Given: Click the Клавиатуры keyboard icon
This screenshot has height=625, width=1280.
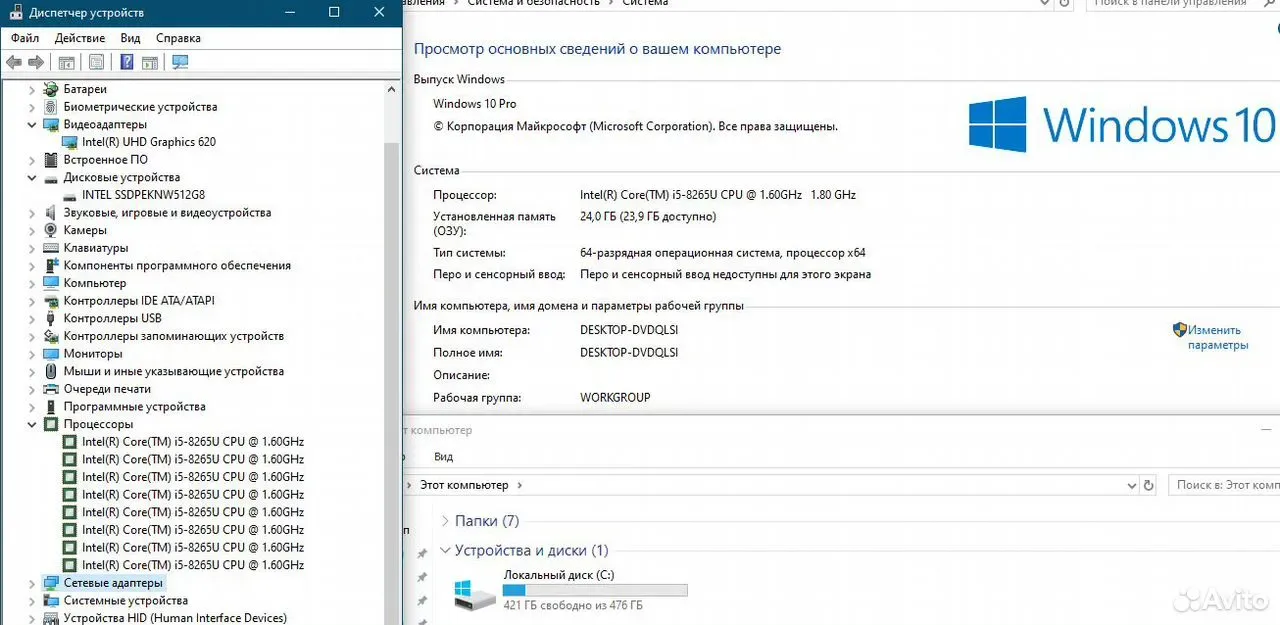Looking at the screenshot, I should click(x=51, y=248).
